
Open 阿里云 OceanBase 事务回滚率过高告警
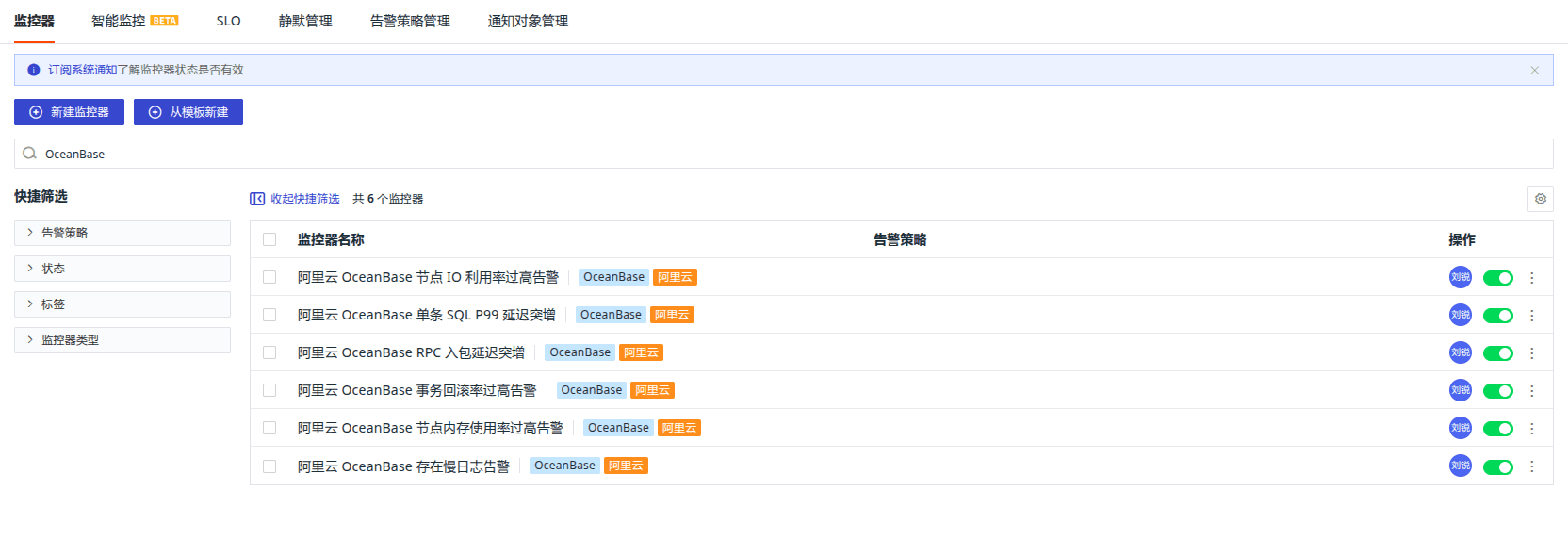coord(416,390)
